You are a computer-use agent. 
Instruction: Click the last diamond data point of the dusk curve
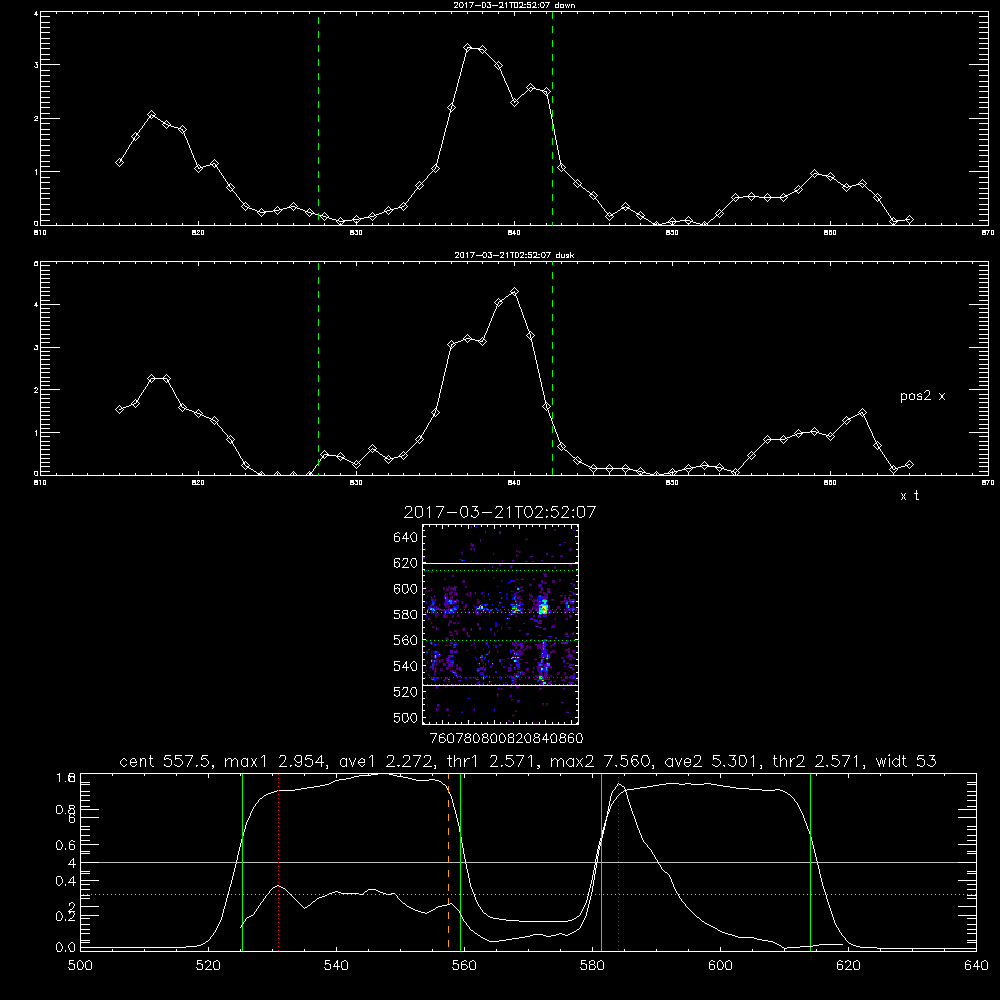click(909, 465)
